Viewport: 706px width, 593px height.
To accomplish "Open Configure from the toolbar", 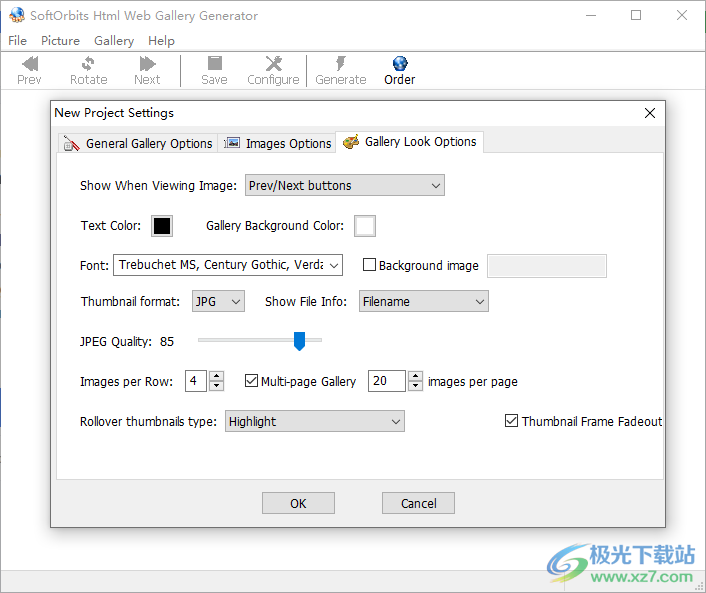I will tap(273, 71).
